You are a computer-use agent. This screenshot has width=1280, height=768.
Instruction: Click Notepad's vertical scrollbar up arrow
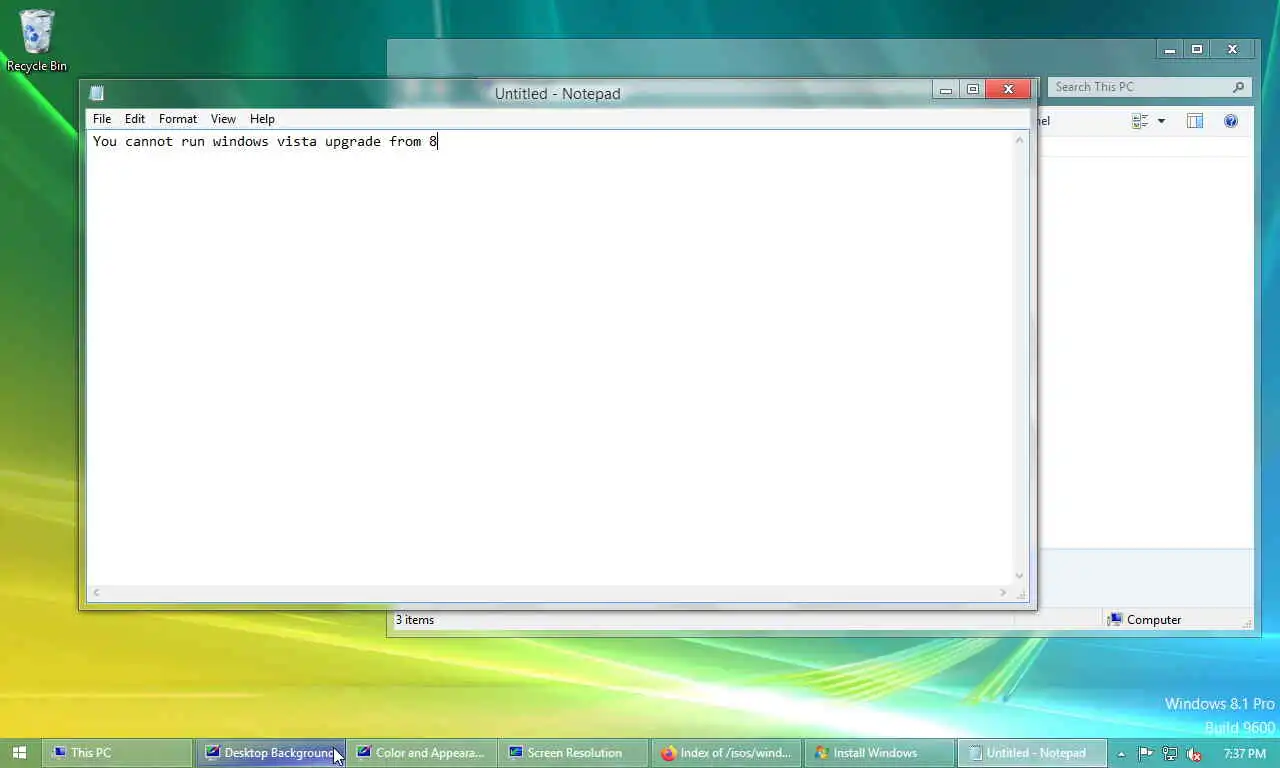coord(1019,140)
